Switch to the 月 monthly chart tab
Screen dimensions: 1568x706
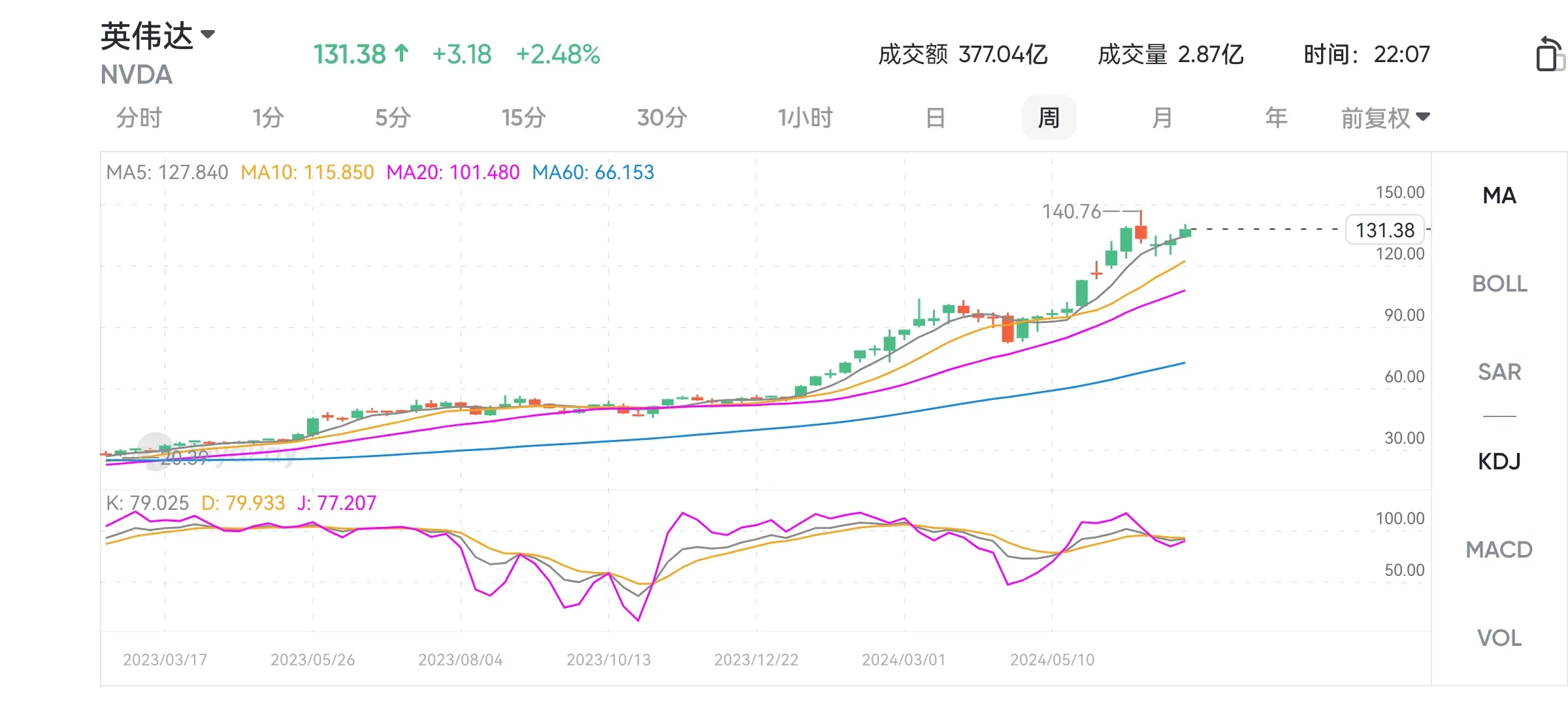(x=1162, y=118)
